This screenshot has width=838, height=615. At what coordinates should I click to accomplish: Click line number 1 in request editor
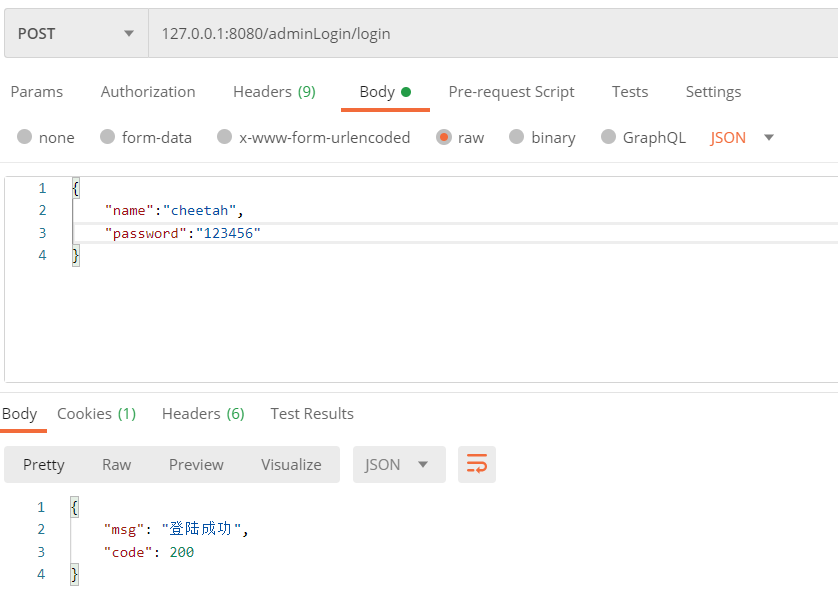coord(42,188)
